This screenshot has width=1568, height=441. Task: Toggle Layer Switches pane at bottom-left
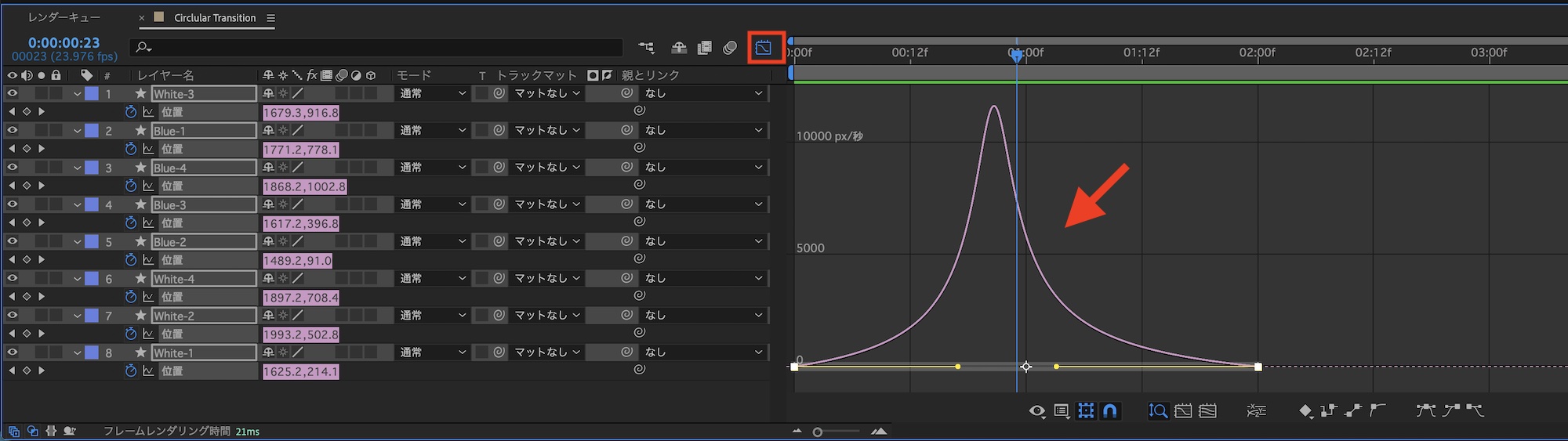[x=13, y=431]
